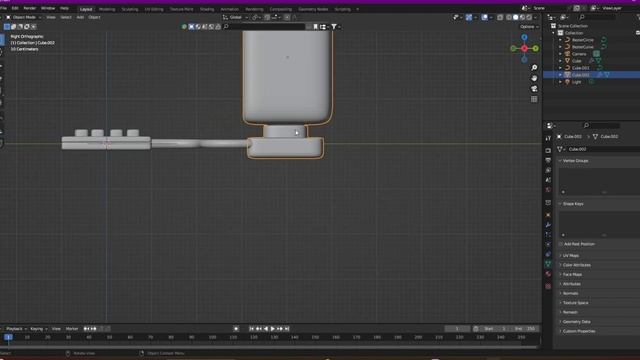Open the Material properties tab icon
Viewport: 640px width, 360px height.
[548, 274]
